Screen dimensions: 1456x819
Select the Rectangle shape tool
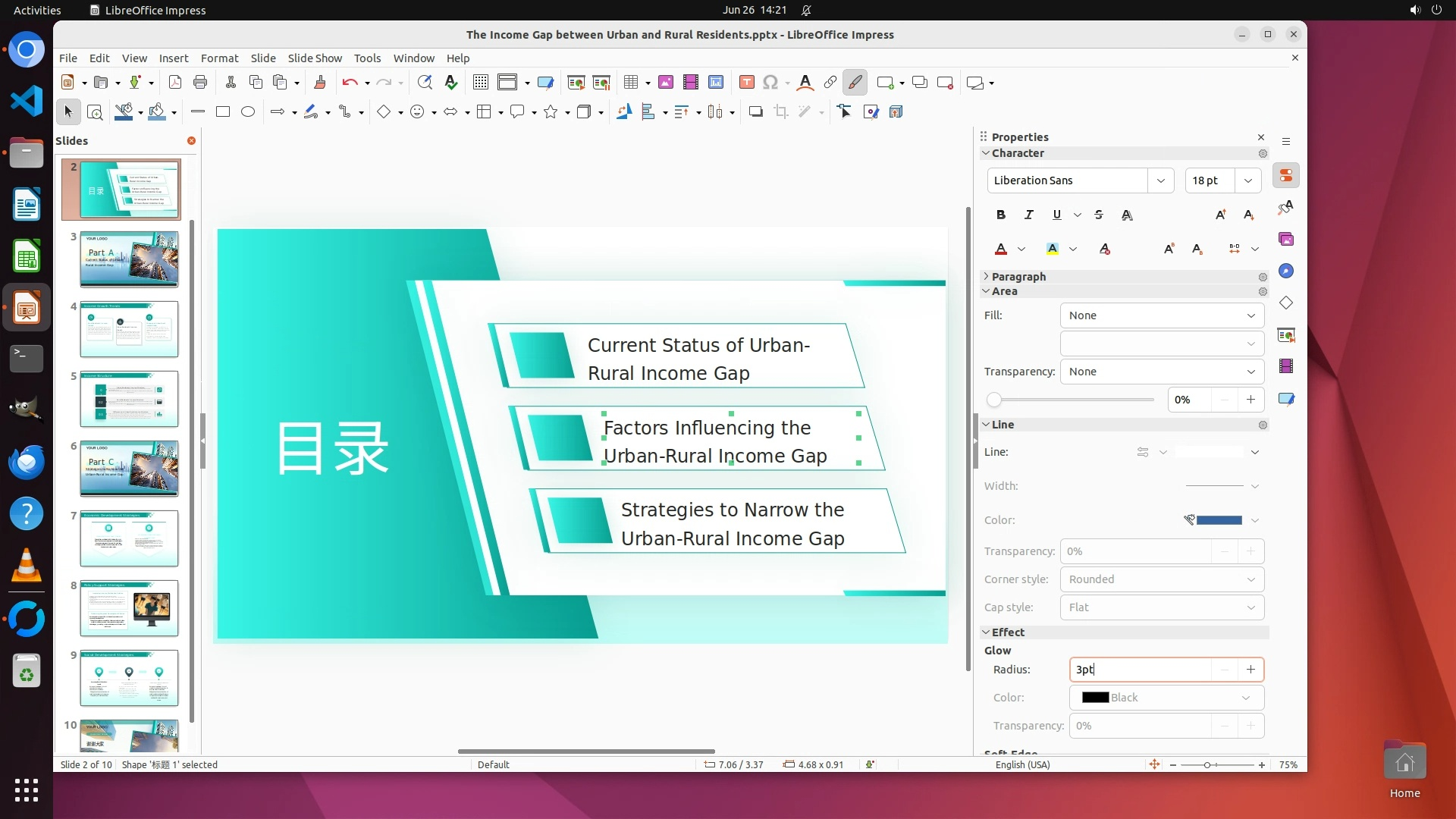click(223, 112)
